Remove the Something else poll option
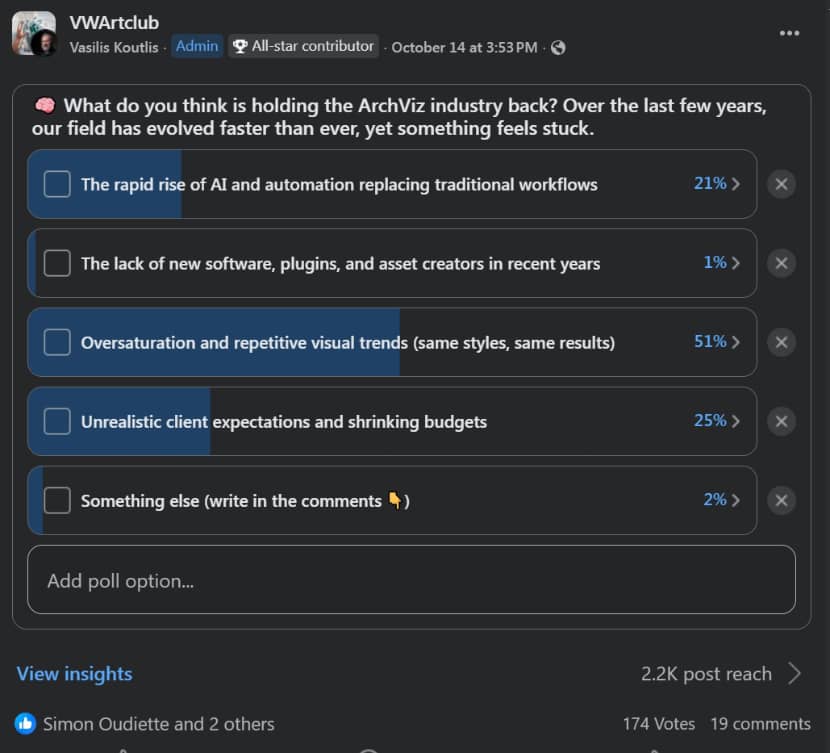 pos(781,500)
